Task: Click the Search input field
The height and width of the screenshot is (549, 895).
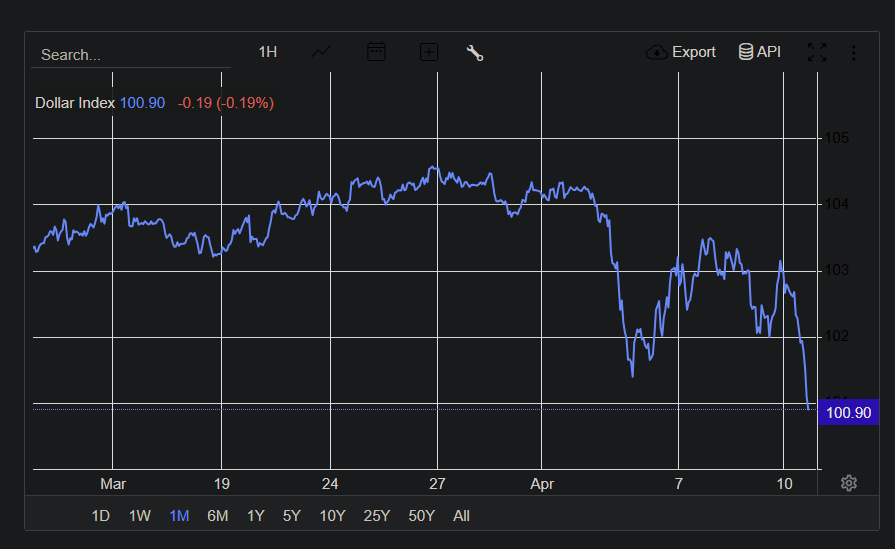Action: point(131,55)
